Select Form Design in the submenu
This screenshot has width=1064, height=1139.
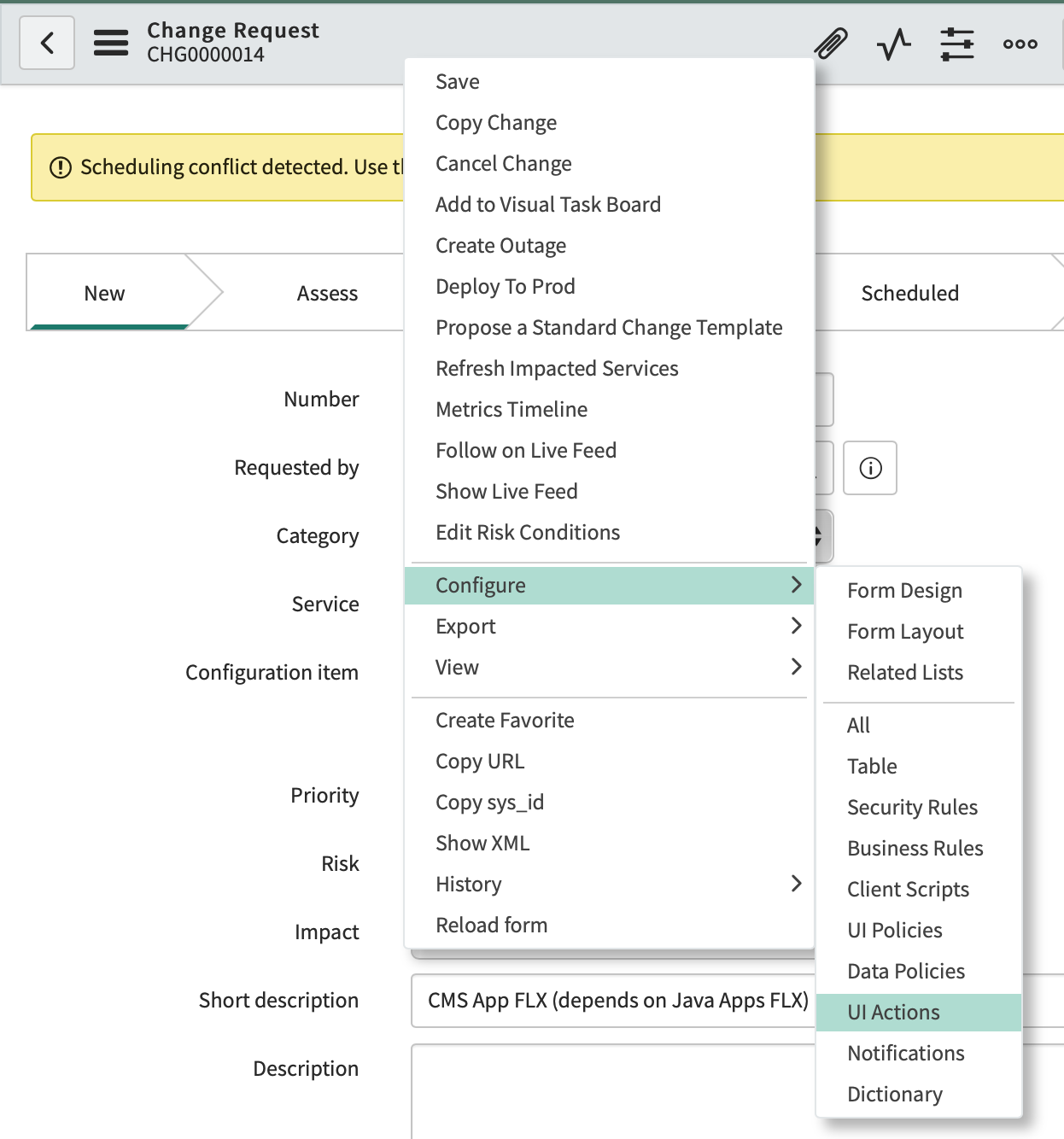[904, 591]
